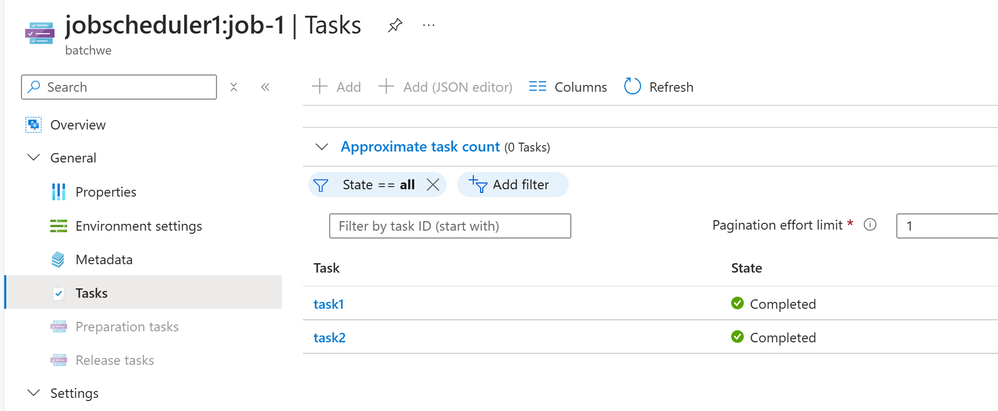The width and height of the screenshot is (998, 411).
Task: Open the task2 link
Action: 329,337
